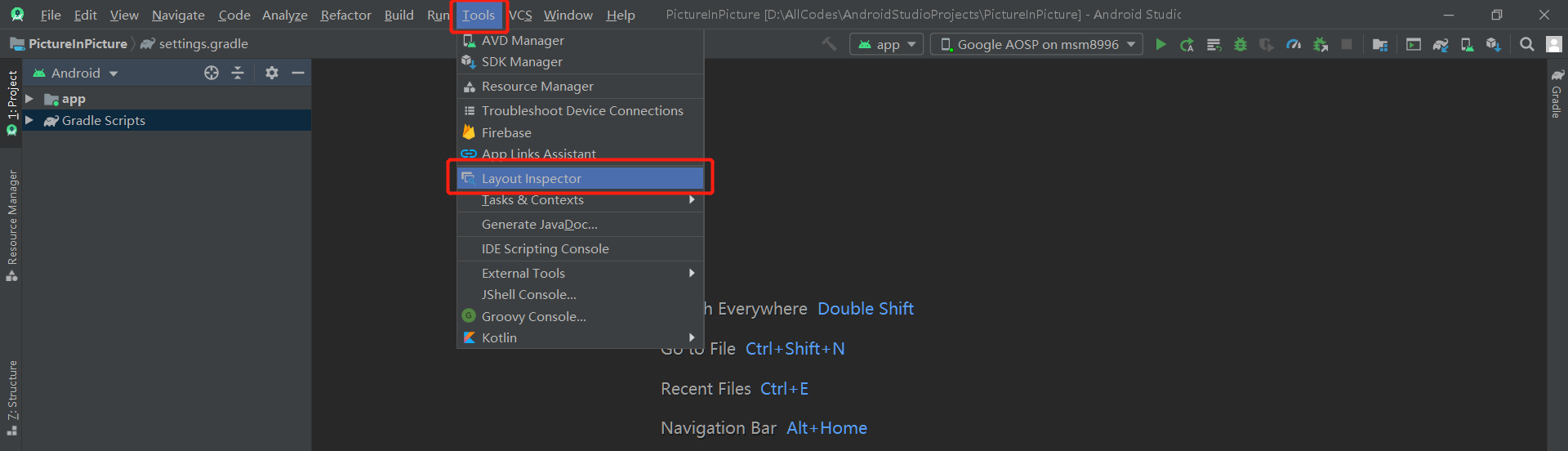
Task: Open the Build menu
Action: (399, 15)
